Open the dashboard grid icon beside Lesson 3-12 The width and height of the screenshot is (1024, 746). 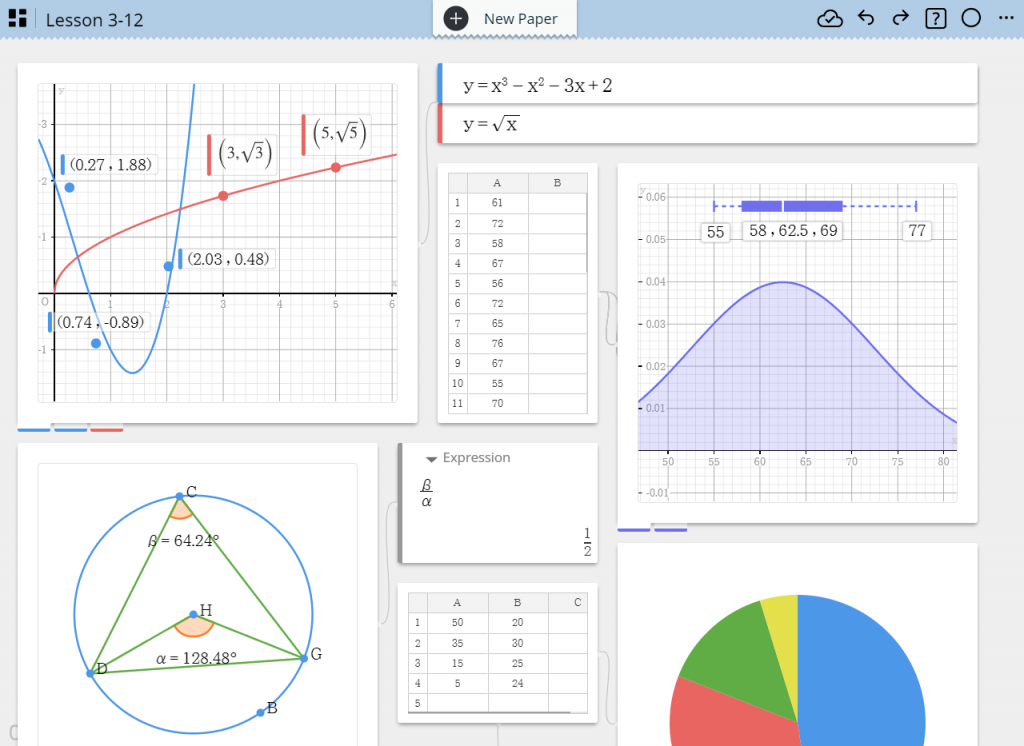[17, 19]
